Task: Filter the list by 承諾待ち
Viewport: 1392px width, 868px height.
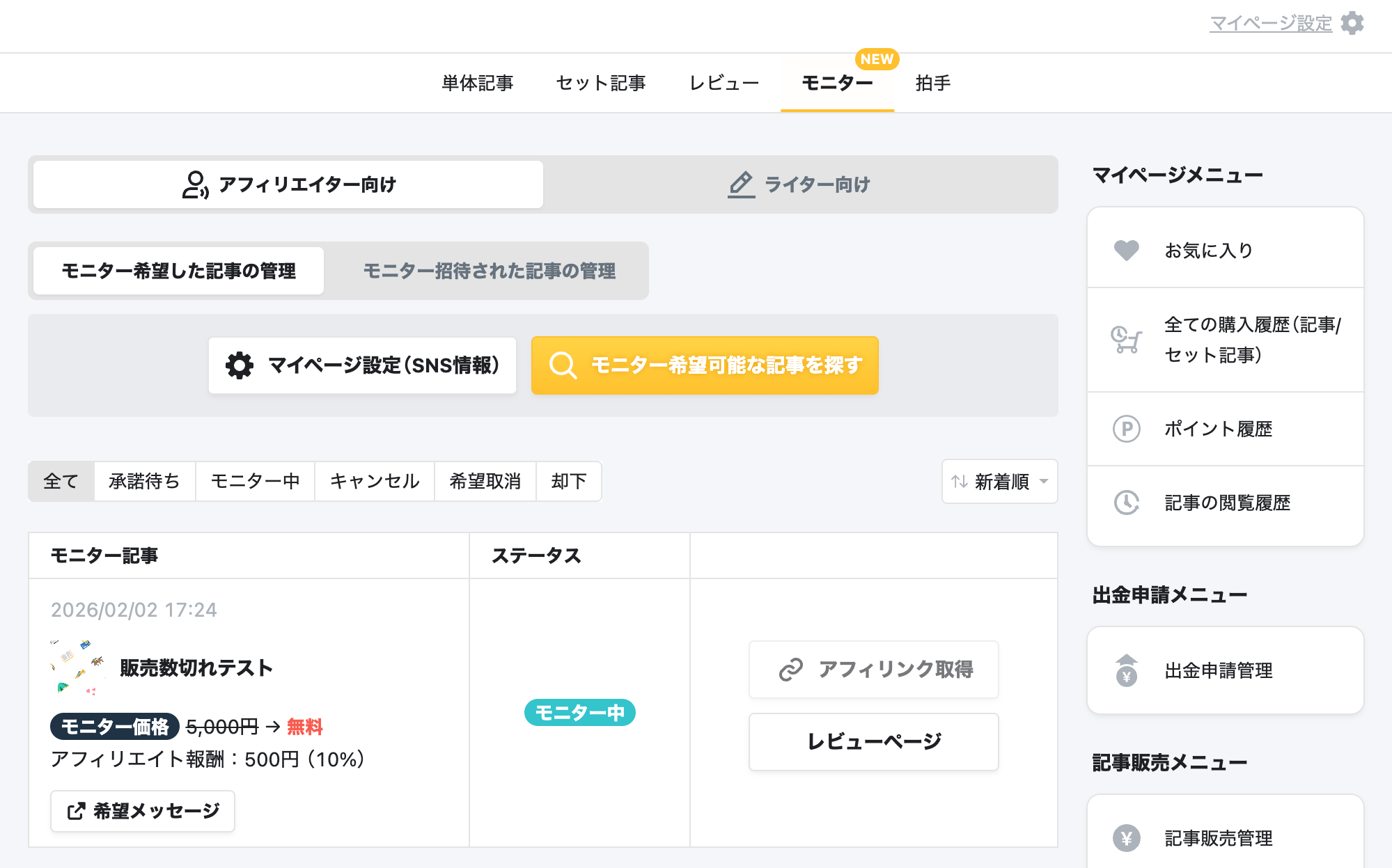Action: [144, 482]
